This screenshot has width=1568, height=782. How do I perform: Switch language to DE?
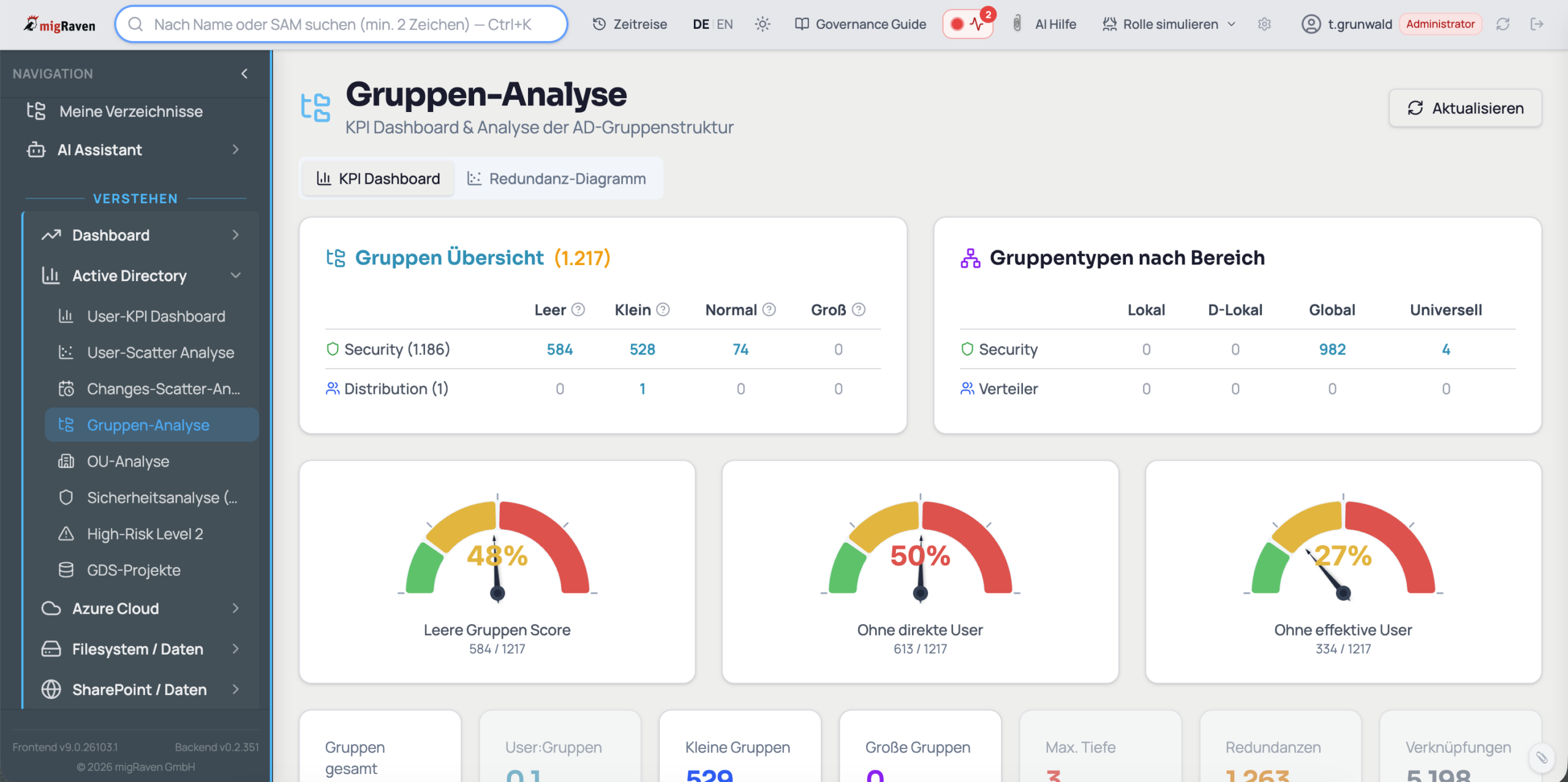point(700,24)
